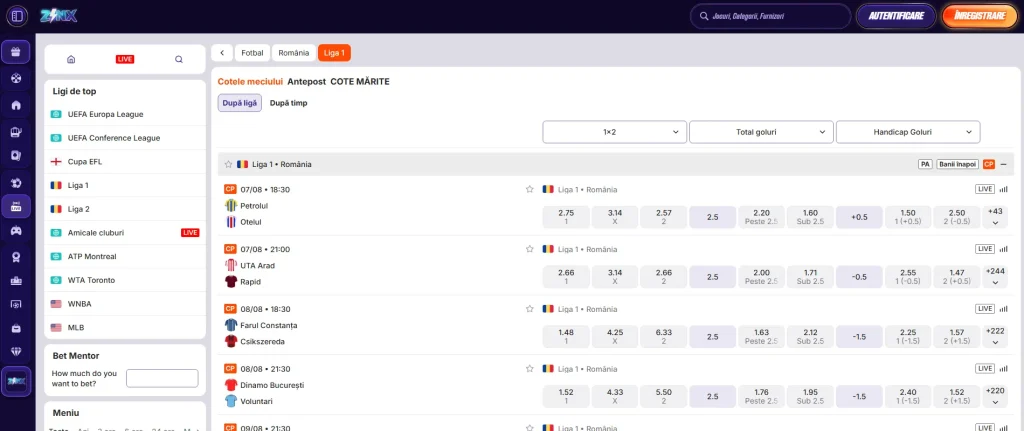
Task: Click the games search field in header
Action: pyautogui.click(x=771, y=16)
